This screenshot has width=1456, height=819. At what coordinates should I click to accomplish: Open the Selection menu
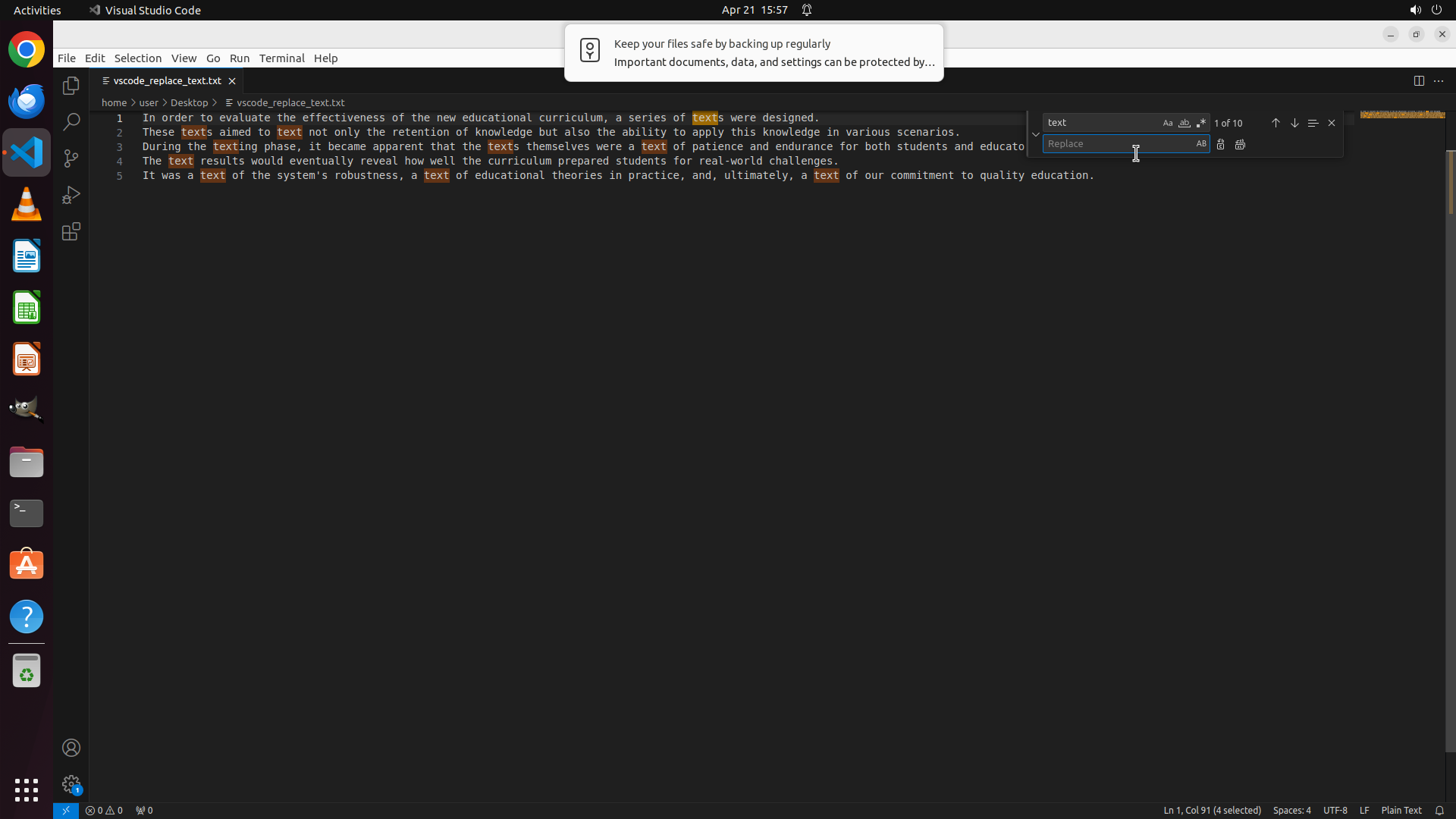(137, 58)
